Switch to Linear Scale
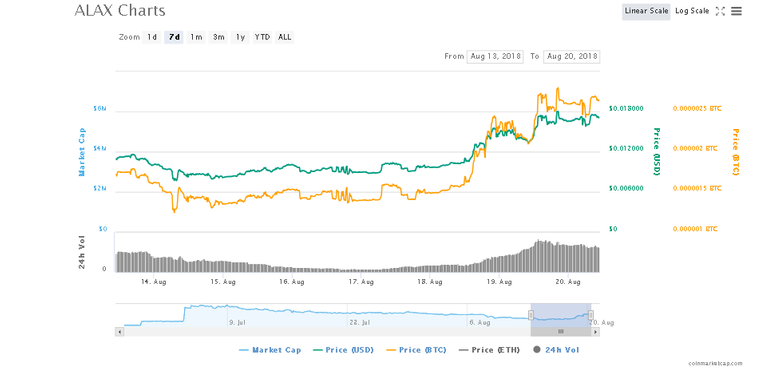 tap(646, 11)
